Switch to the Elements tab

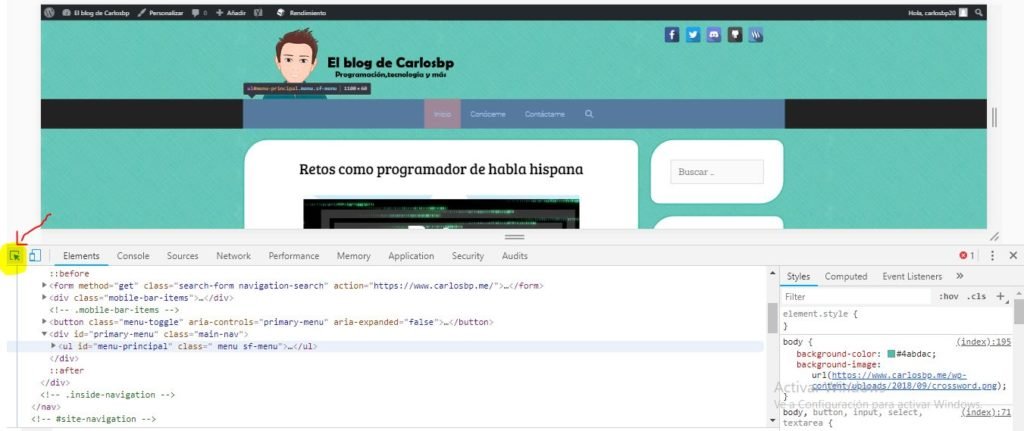(82, 256)
